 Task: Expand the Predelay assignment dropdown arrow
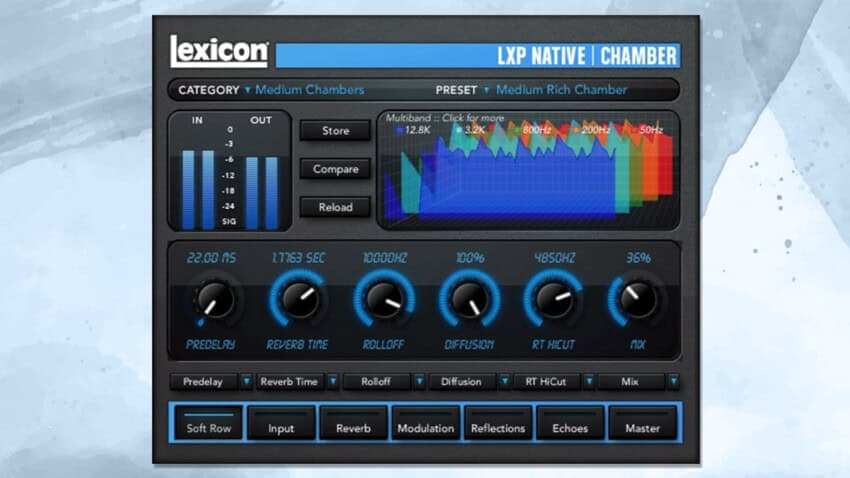246,382
